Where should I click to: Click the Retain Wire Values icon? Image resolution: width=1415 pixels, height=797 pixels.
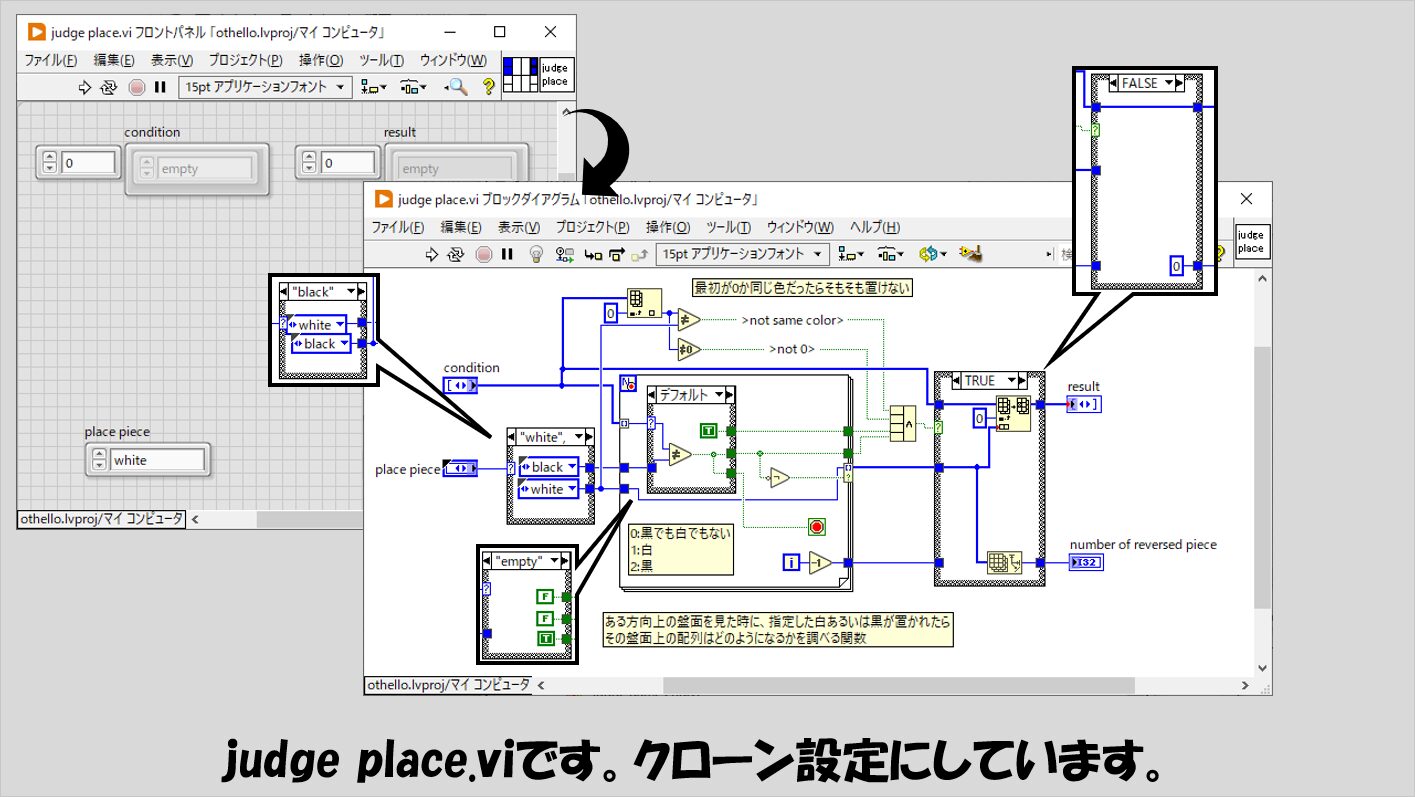point(564,254)
